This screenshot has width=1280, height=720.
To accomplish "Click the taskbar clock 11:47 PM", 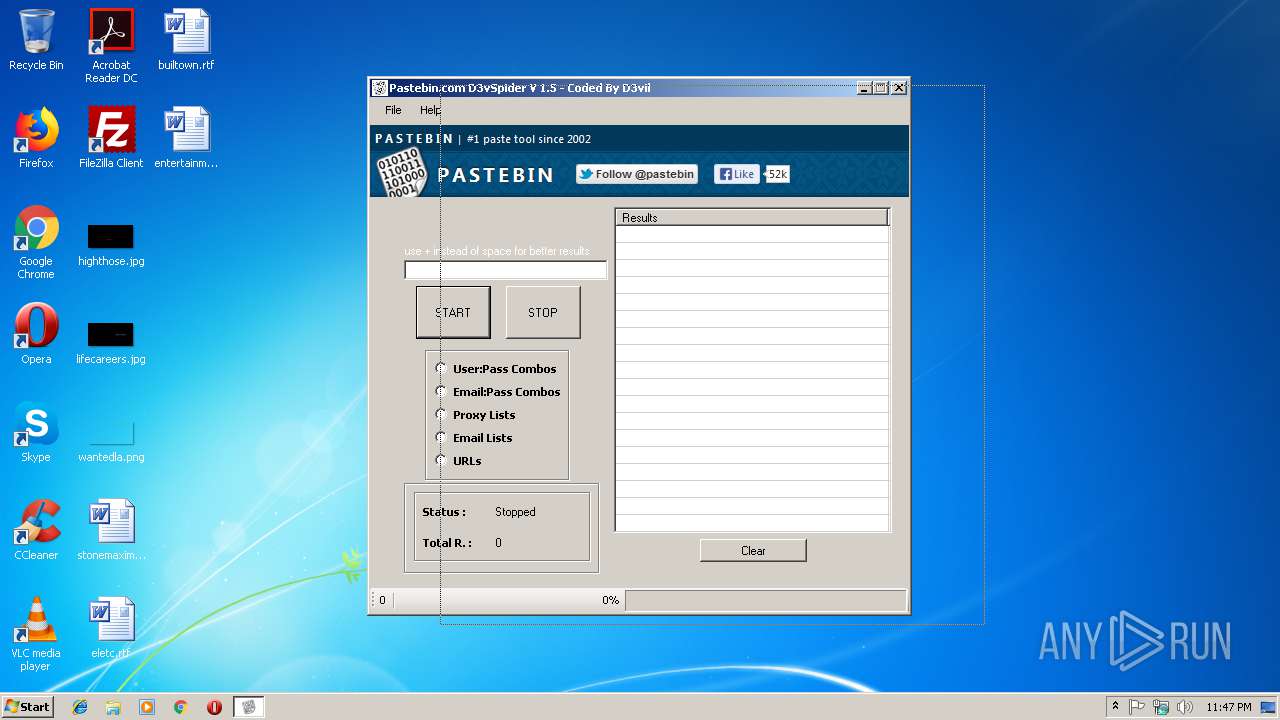I will tap(1228, 707).
